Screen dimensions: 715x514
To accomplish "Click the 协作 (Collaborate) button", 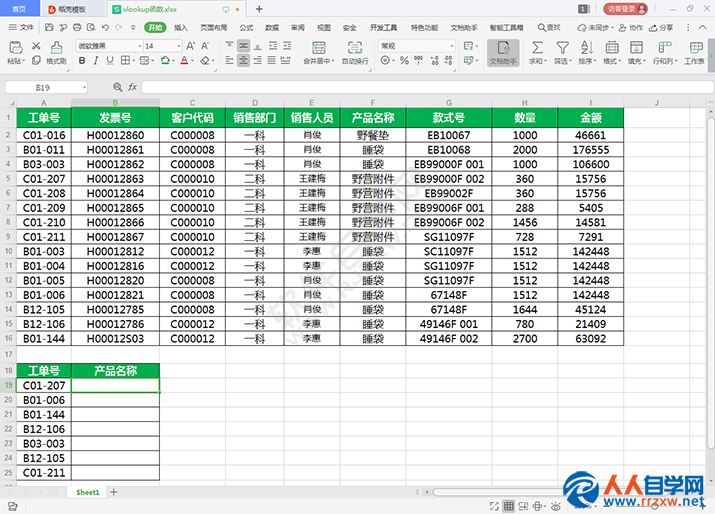I will pos(631,27).
